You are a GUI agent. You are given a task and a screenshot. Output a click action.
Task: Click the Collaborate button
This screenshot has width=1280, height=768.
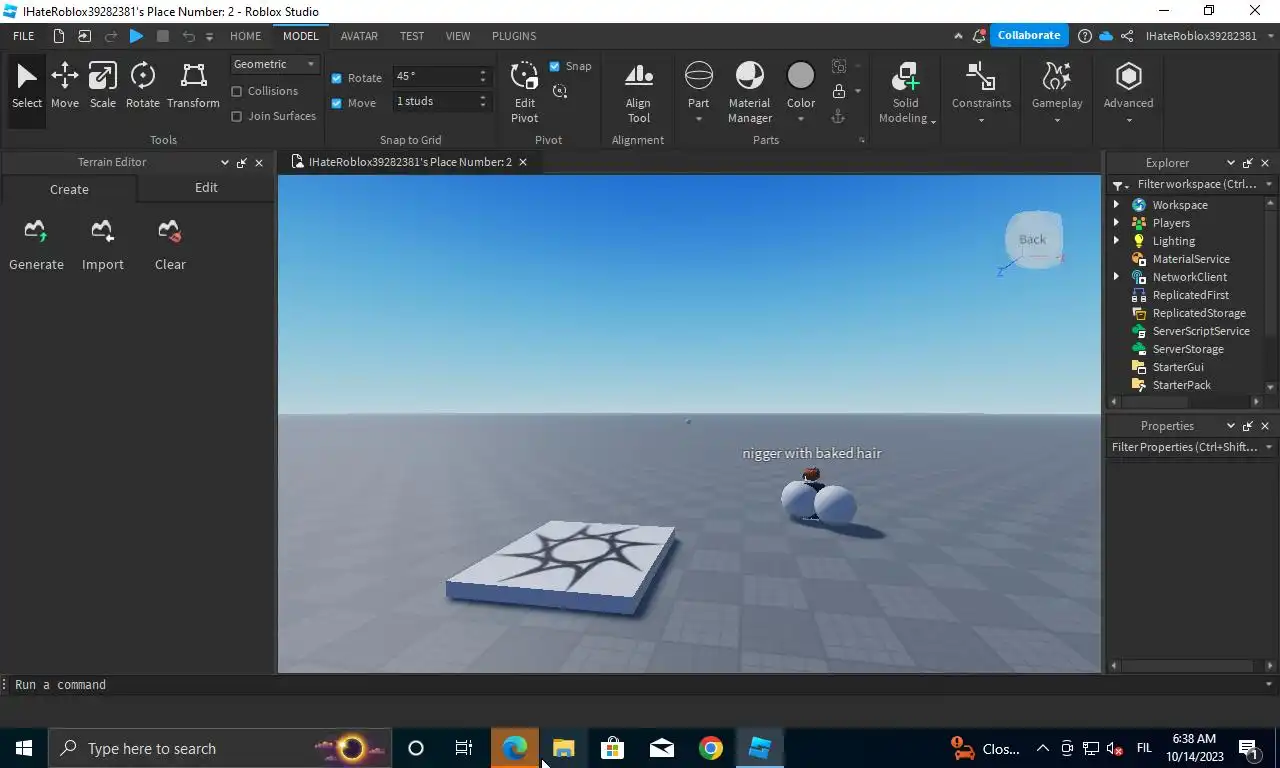[x=1028, y=35]
